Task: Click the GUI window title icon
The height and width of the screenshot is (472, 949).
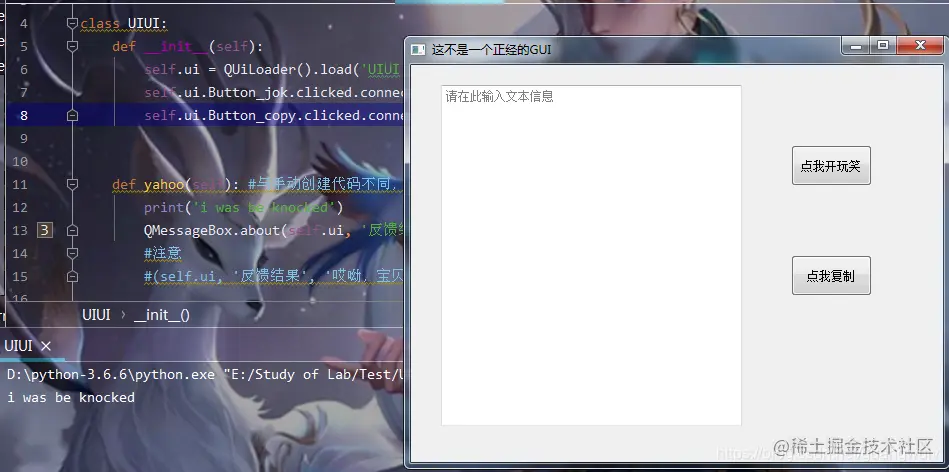Action: coord(418,50)
